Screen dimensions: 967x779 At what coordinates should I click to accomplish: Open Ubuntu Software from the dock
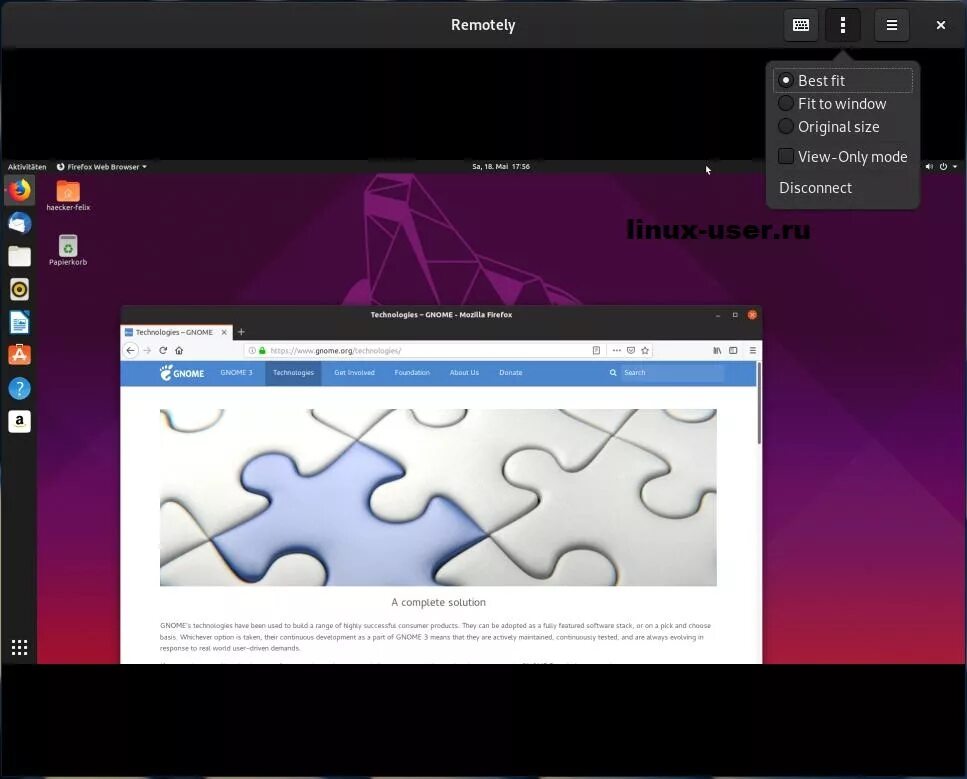(19, 355)
